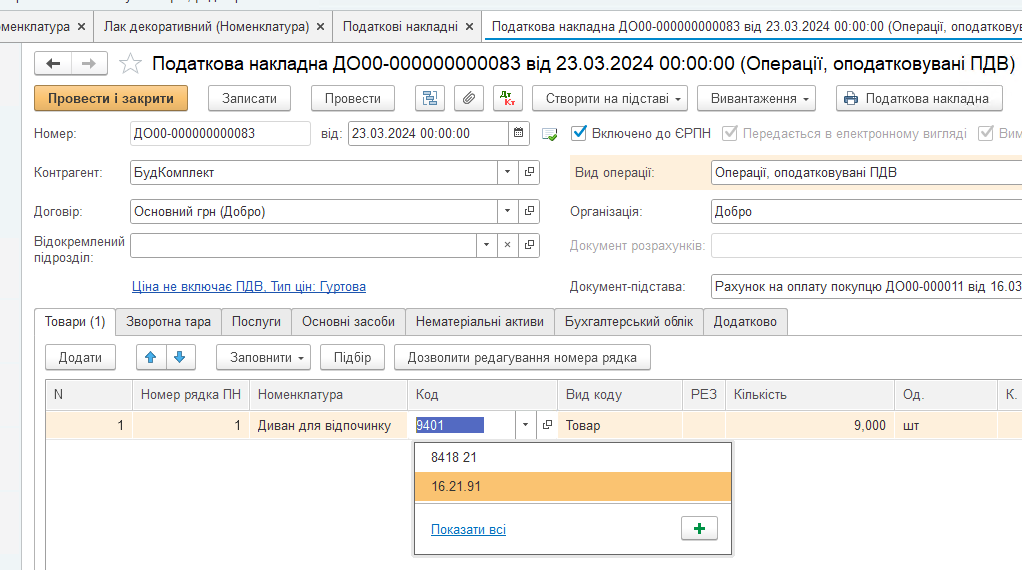Add document to favorites with star icon

(x=130, y=63)
